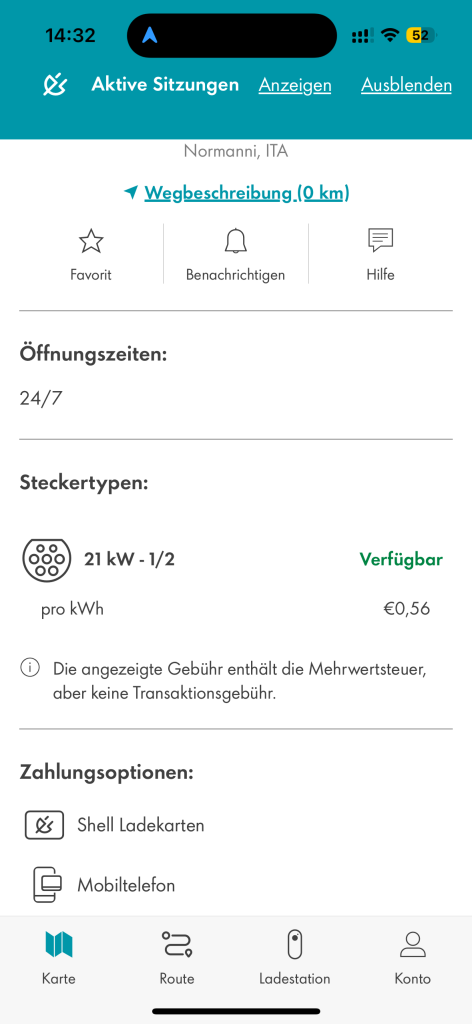Tap the Verfügbar availability status
472x1024 pixels.
tap(401, 560)
